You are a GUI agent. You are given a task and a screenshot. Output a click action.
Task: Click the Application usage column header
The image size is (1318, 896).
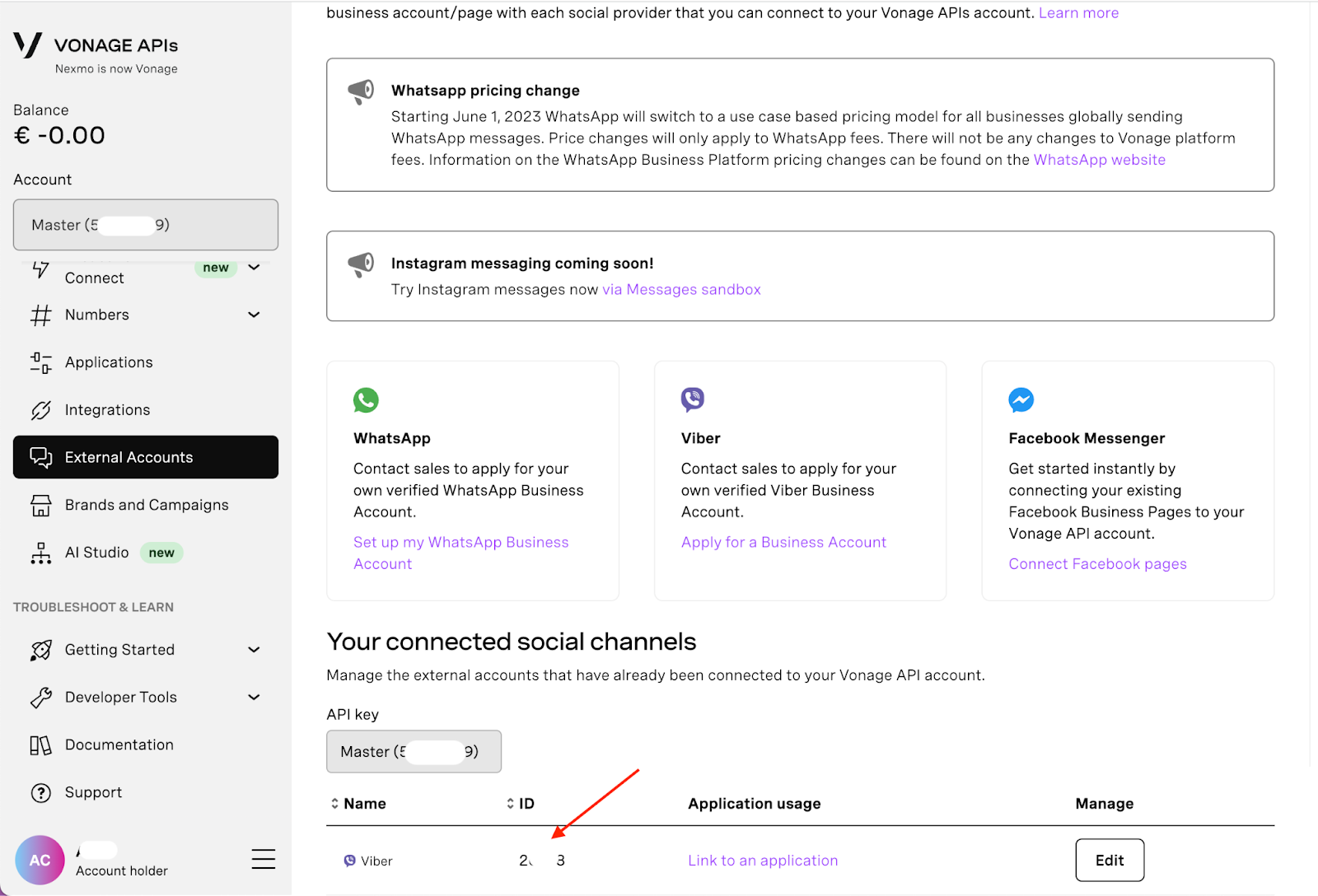click(x=755, y=804)
